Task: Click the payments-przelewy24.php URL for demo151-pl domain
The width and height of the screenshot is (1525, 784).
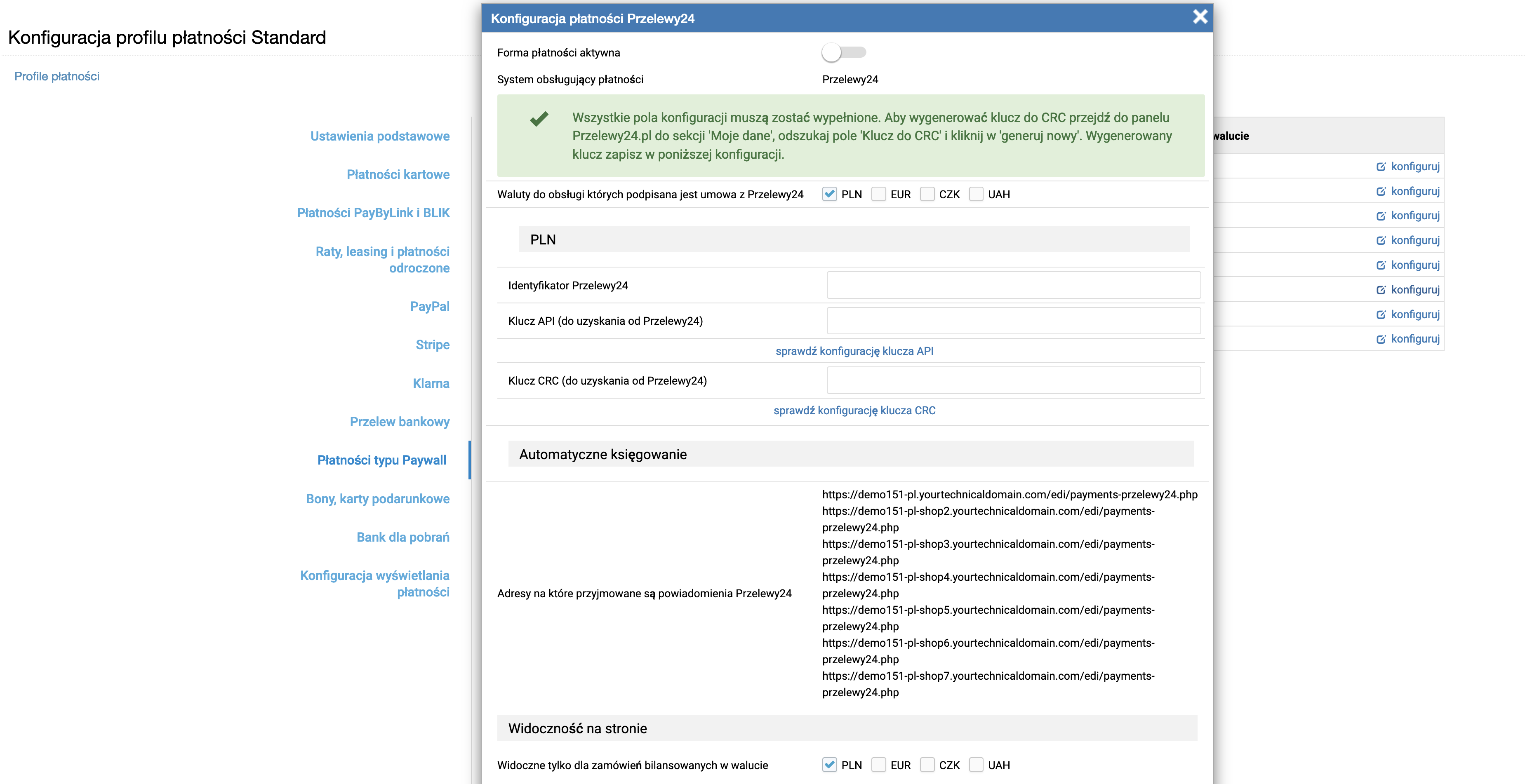Action: (1010, 494)
